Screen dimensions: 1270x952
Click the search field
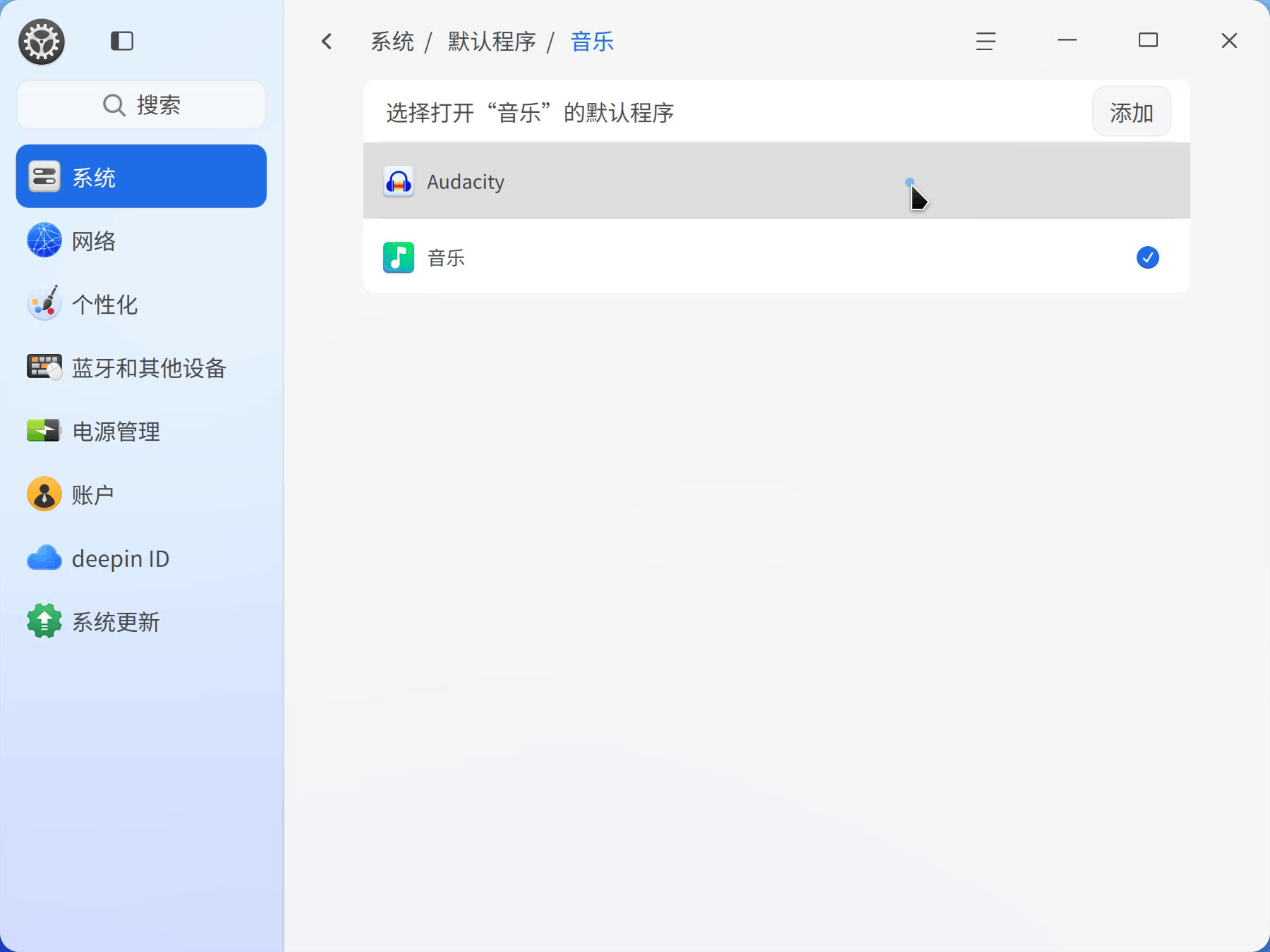pyautogui.click(x=141, y=104)
